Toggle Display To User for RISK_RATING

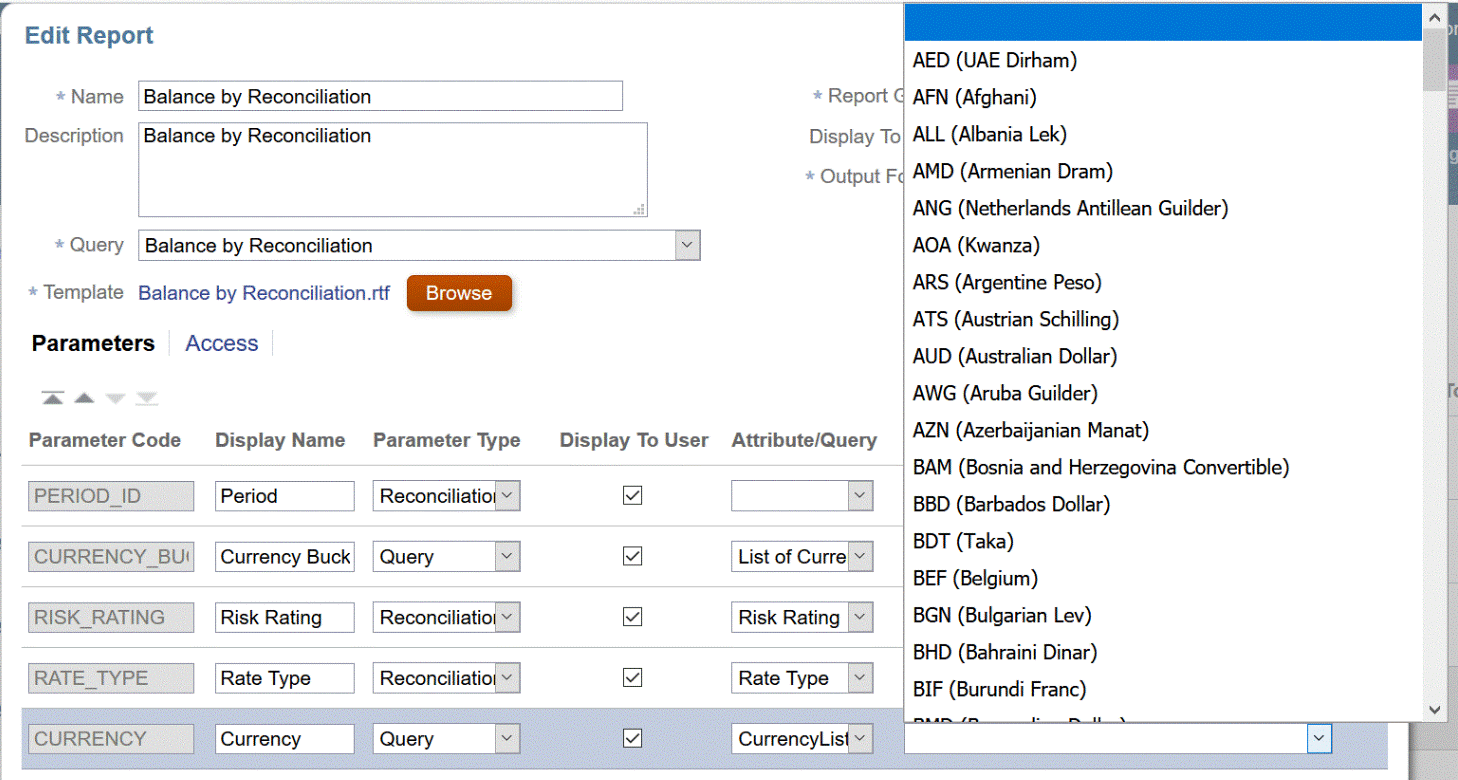[x=632, y=617]
